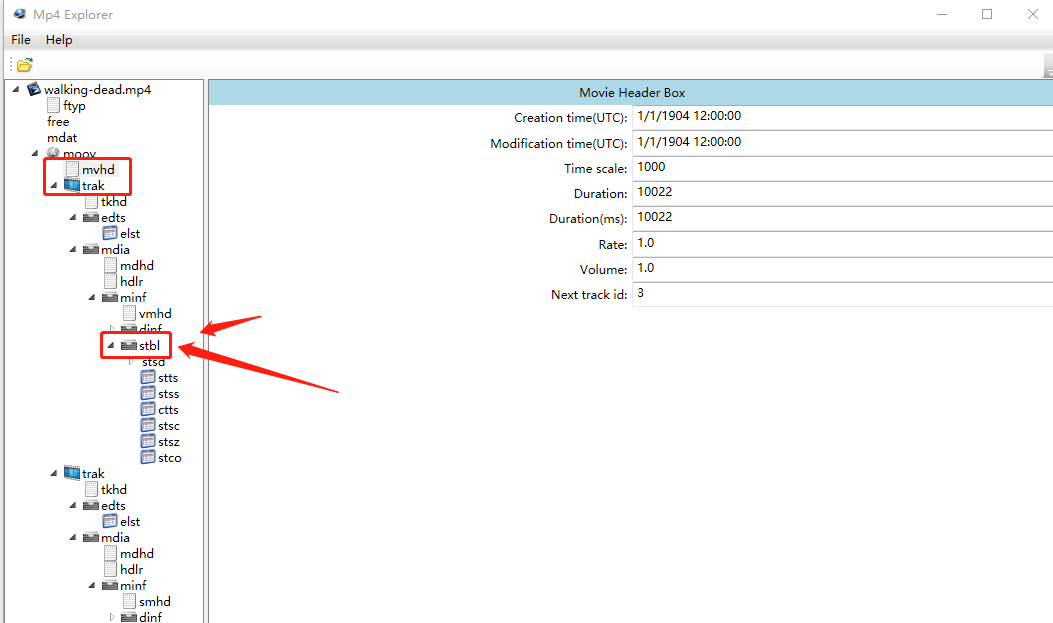Select the mdat tree entry
1053x623 pixels.
point(62,138)
